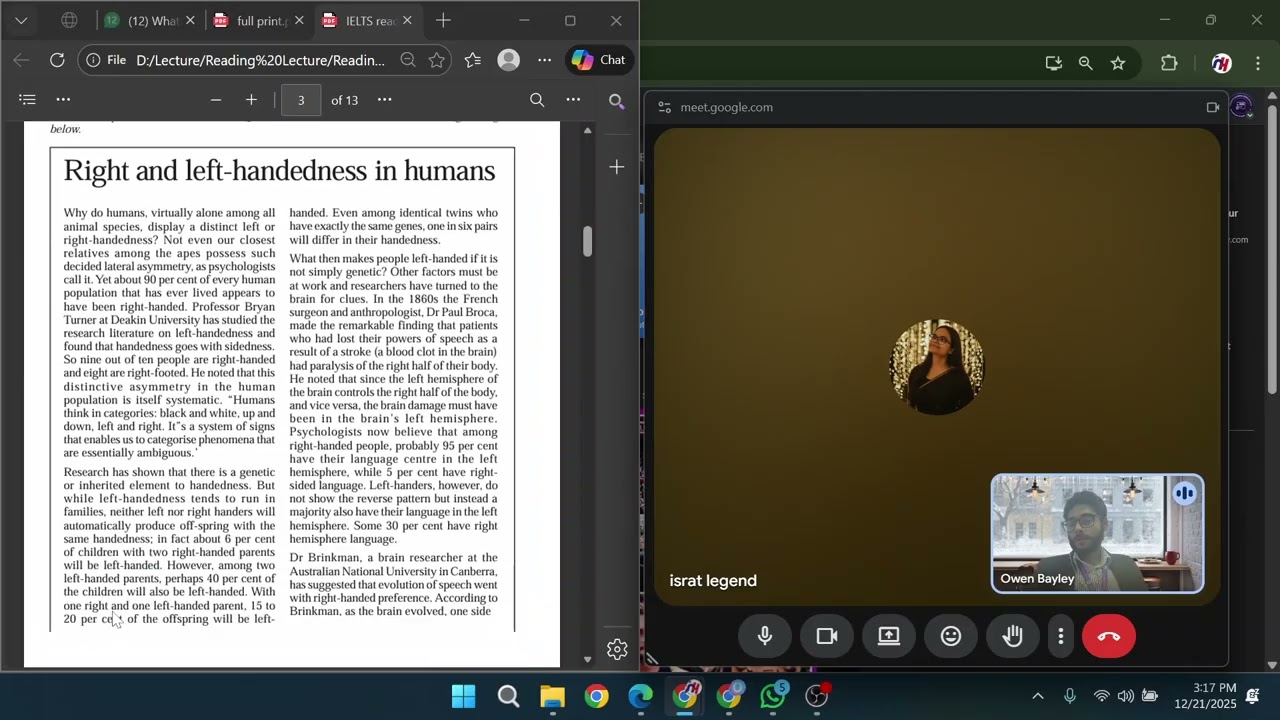1280x720 pixels.
Task: Click the PDF scroll down arrow
Action: pyautogui.click(x=587, y=660)
